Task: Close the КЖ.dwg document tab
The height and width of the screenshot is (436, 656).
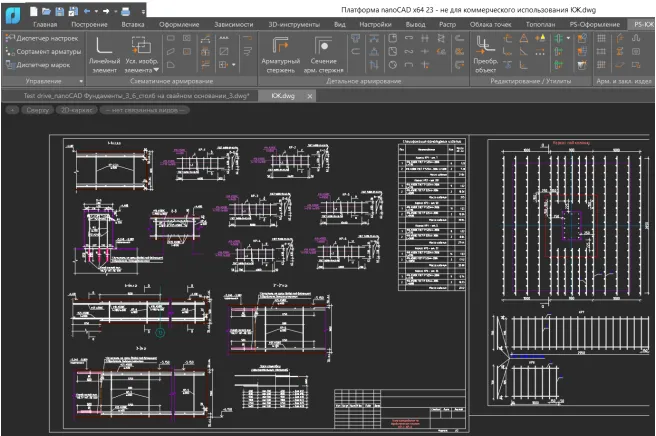Action: 312,94
